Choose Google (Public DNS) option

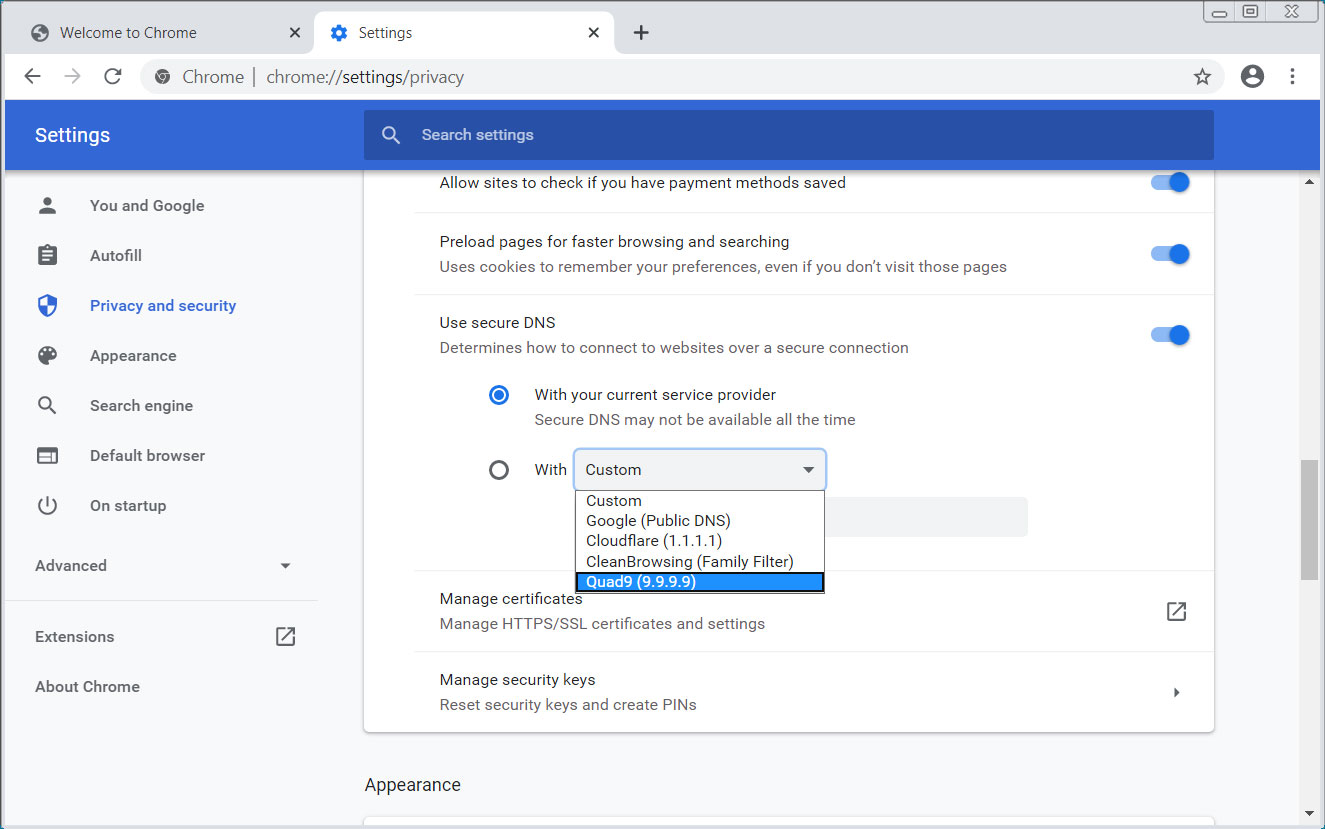[x=700, y=521]
